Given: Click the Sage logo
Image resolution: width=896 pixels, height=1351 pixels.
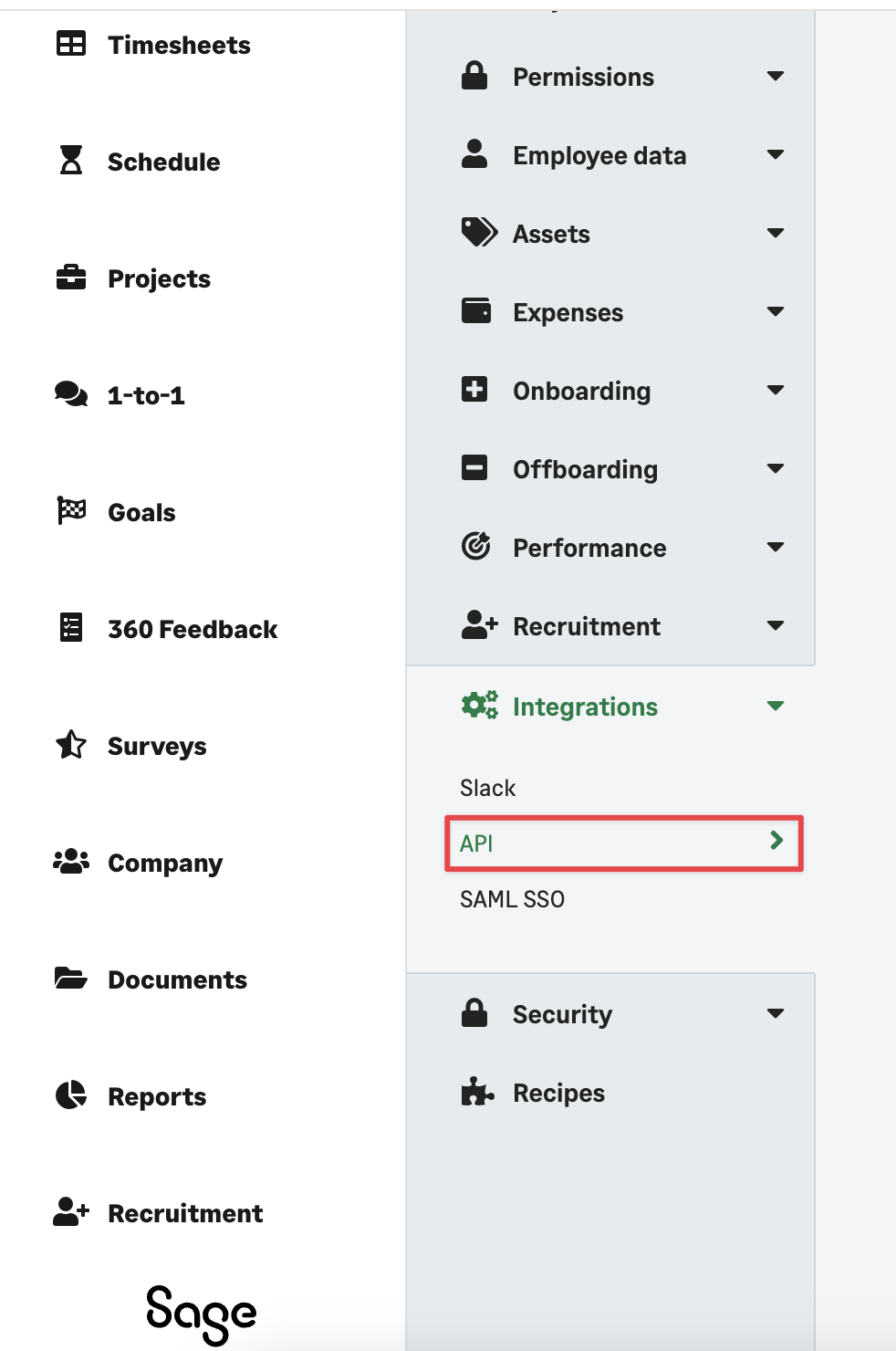Looking at the screenshot, I should tap(202, 1313).
